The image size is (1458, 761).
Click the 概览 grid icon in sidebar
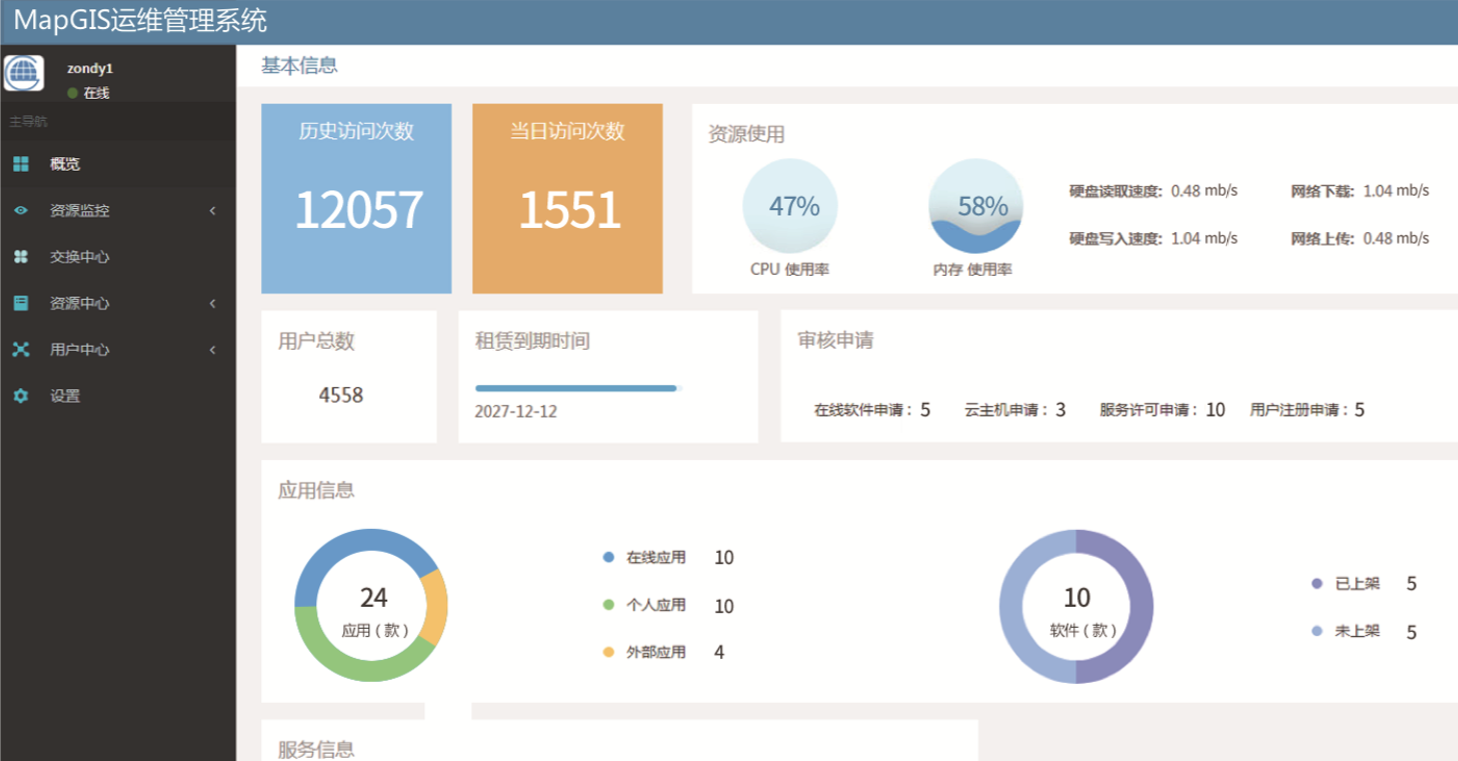pyautogui.click(x=21, y=164)
